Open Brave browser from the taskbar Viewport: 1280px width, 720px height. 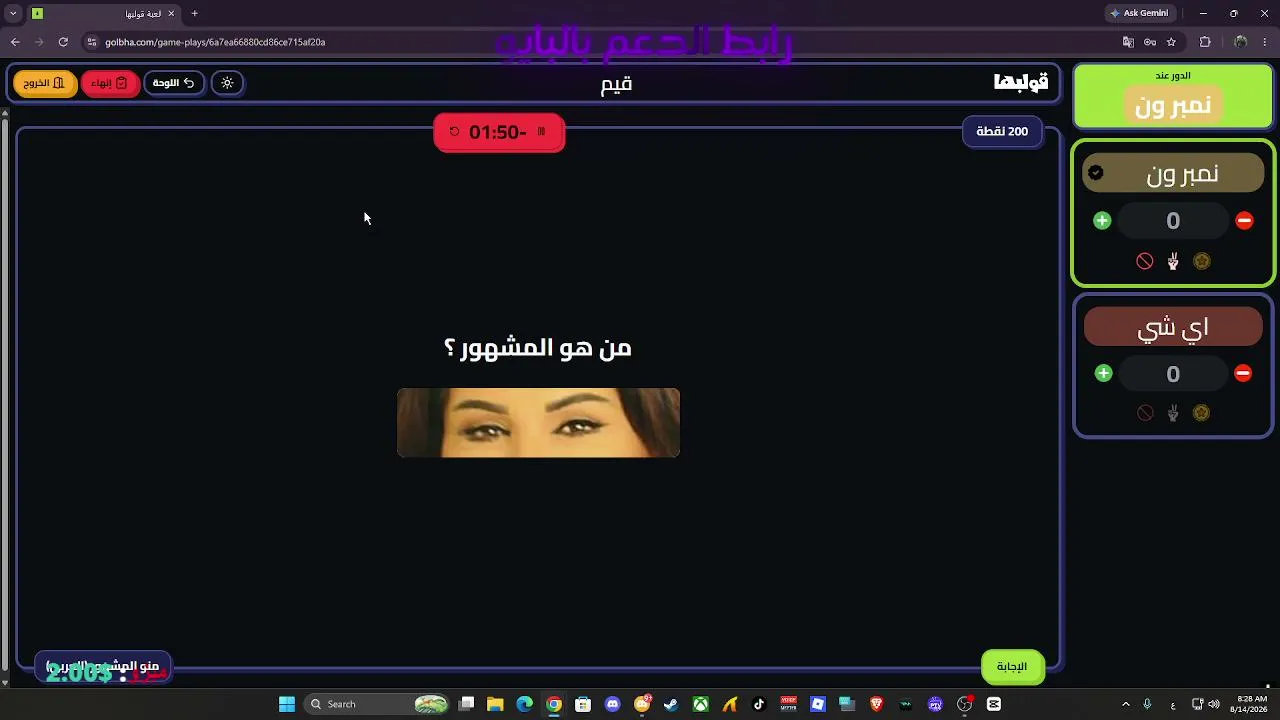pos(877,704)
